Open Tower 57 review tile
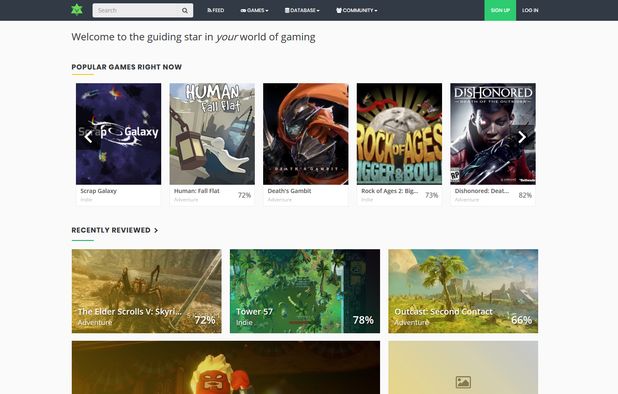 tap(305, 291)
